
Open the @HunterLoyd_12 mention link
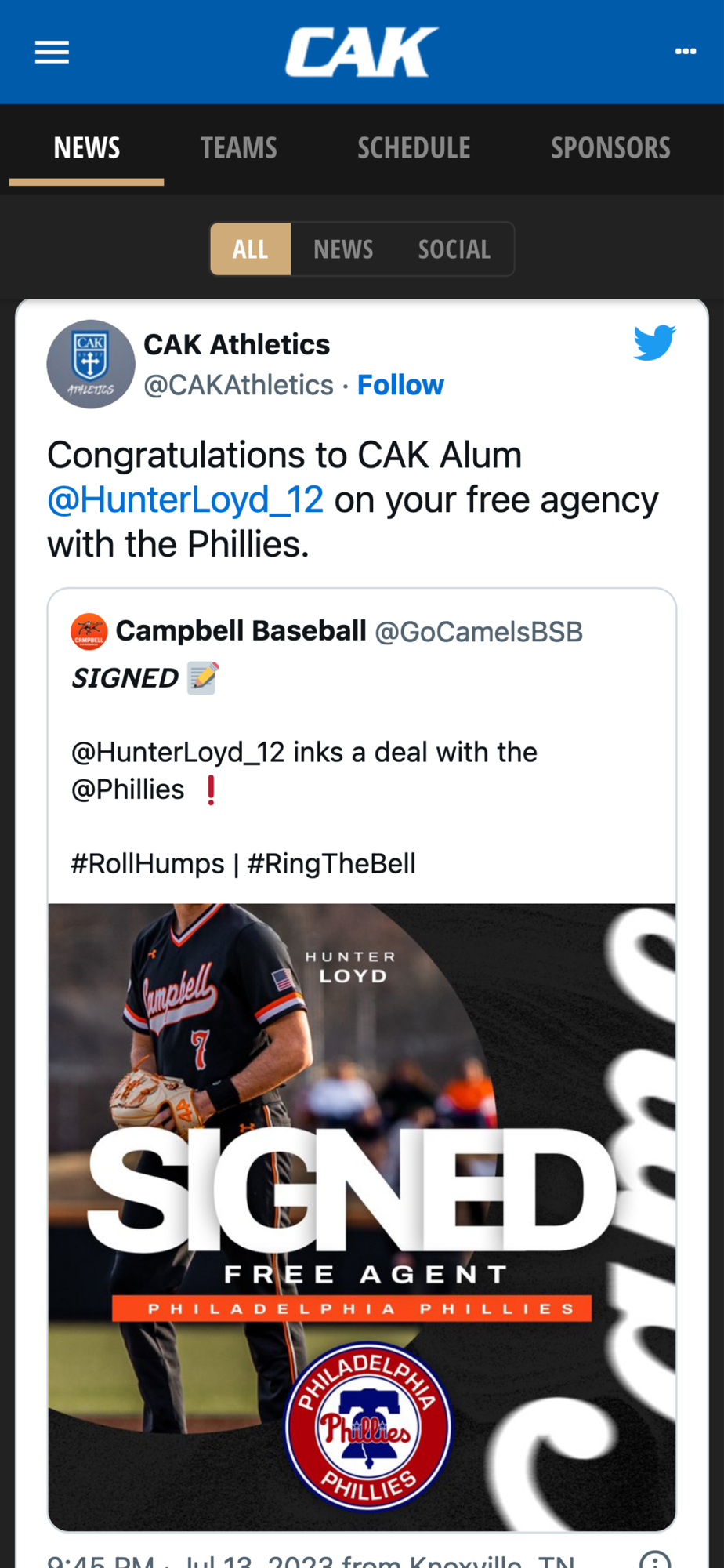186,499
